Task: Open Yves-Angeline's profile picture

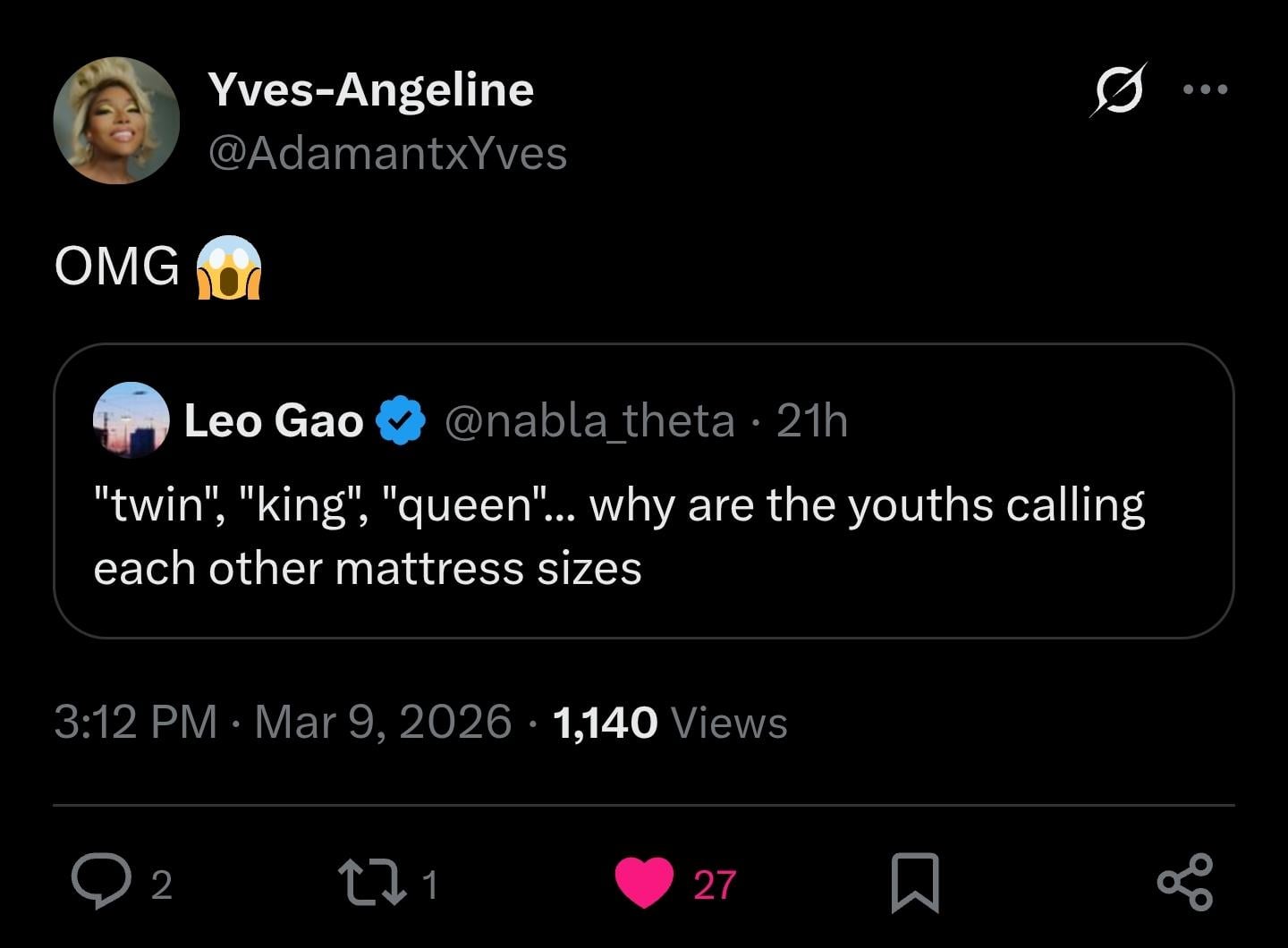Action: tap(116, 121)
